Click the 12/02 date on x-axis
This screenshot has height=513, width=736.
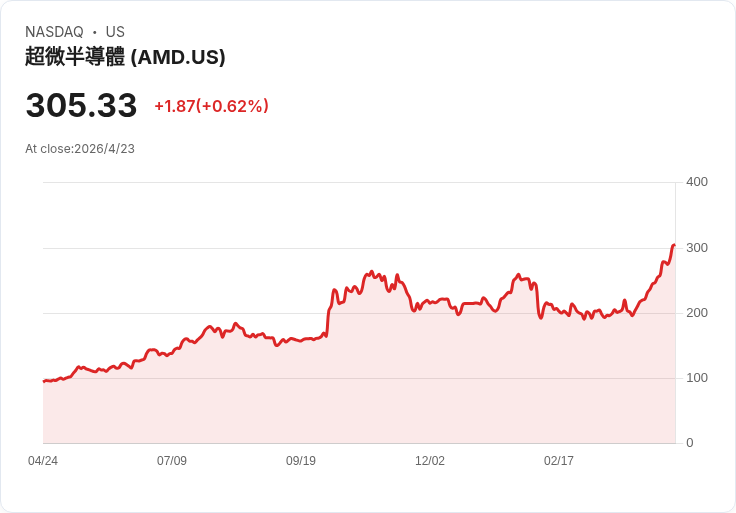(x=430, y=461)
